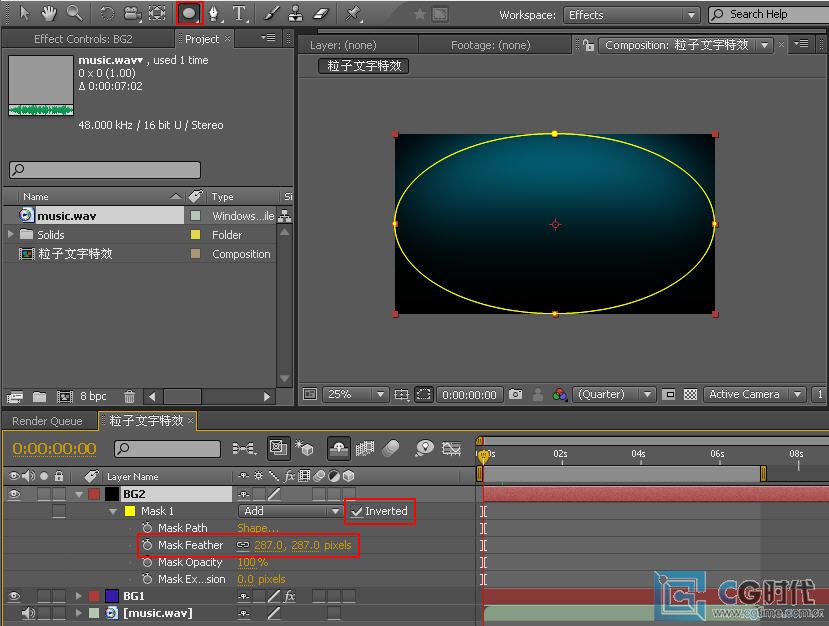
Task: Hide the BG2 layer with its eye icon
Action: pos(14,494)
